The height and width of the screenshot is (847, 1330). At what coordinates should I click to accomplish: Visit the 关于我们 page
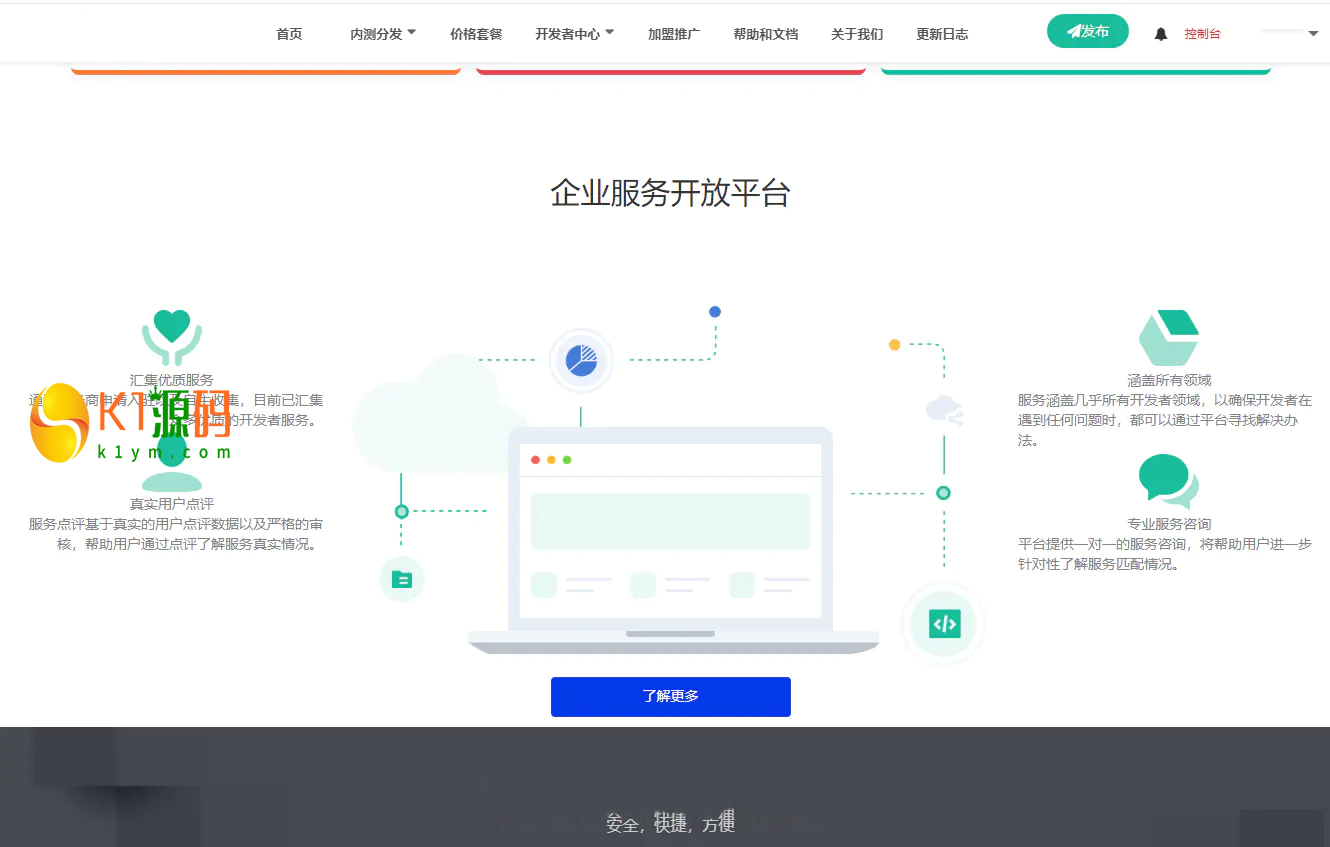tap(857, 34)
